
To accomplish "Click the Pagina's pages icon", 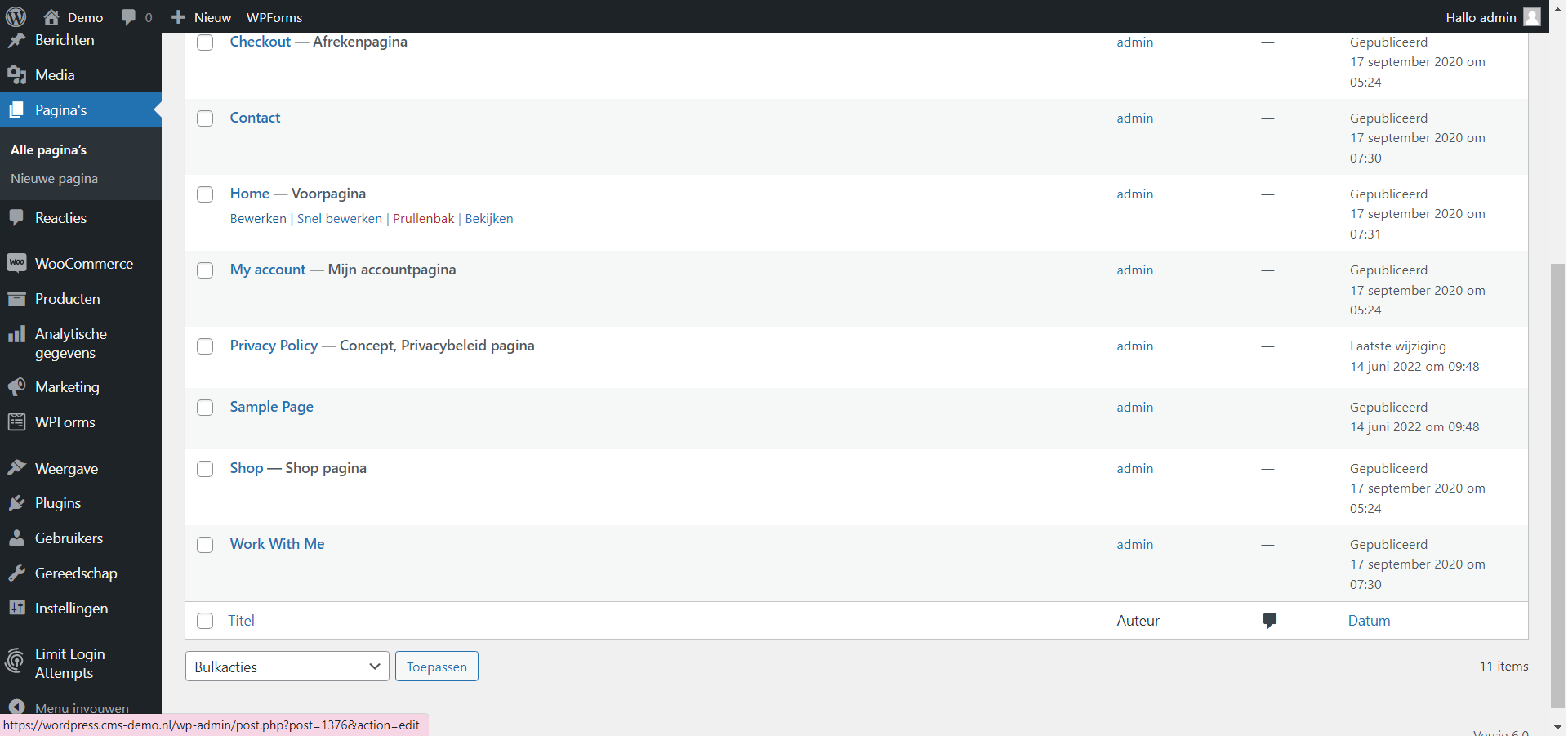I will (16, 110).
